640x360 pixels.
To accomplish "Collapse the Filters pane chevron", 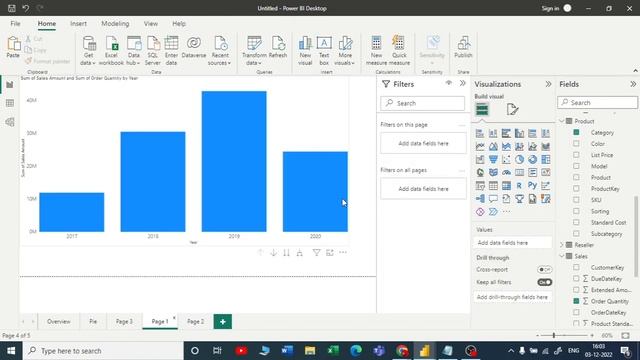I will click(462, 83).
